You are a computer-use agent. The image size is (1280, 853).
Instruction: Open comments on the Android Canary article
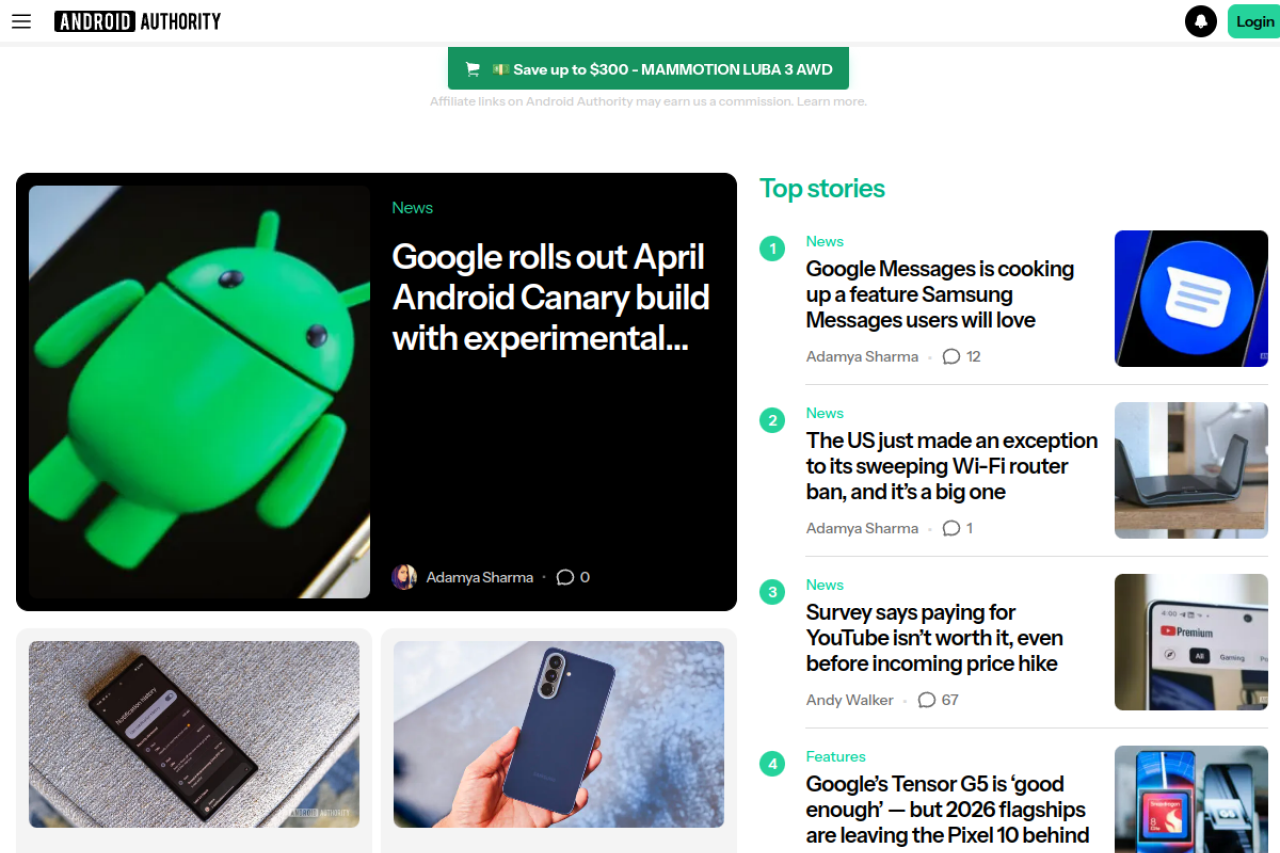point(573,577)
